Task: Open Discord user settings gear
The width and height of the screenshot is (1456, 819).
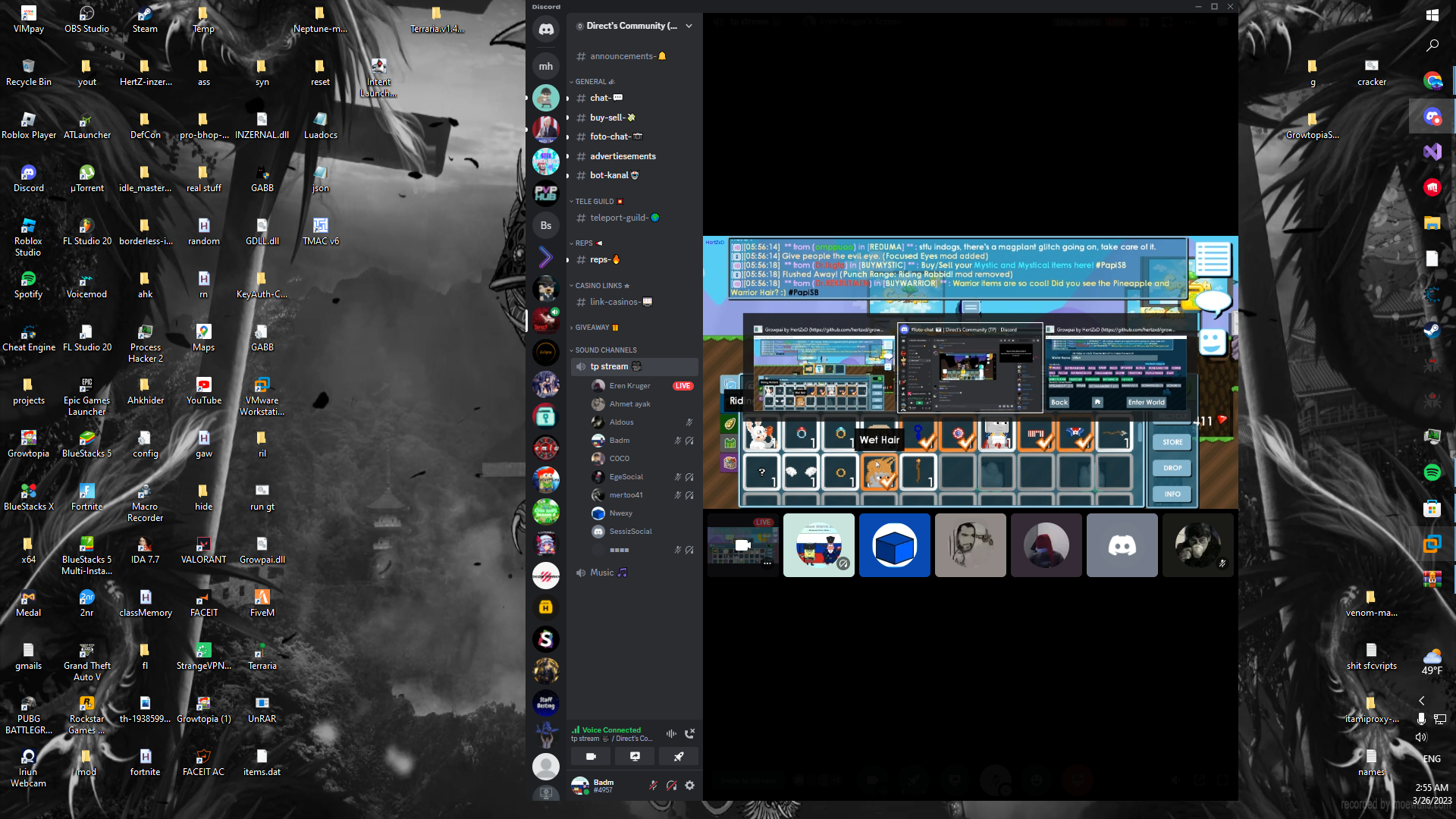Action: click(x=689, y=786)
